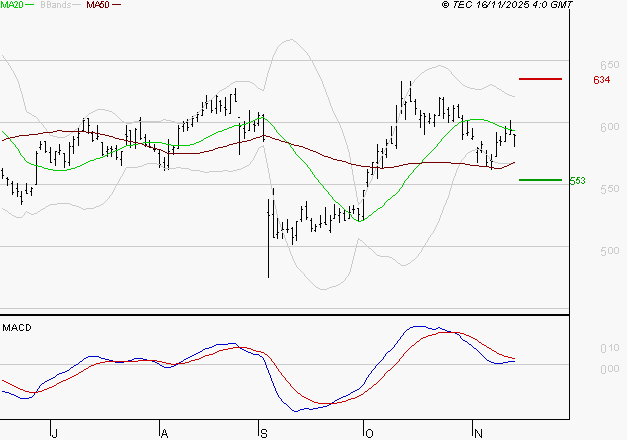Click the 600 price axis label
627x440 pixels.
[609, 127]
